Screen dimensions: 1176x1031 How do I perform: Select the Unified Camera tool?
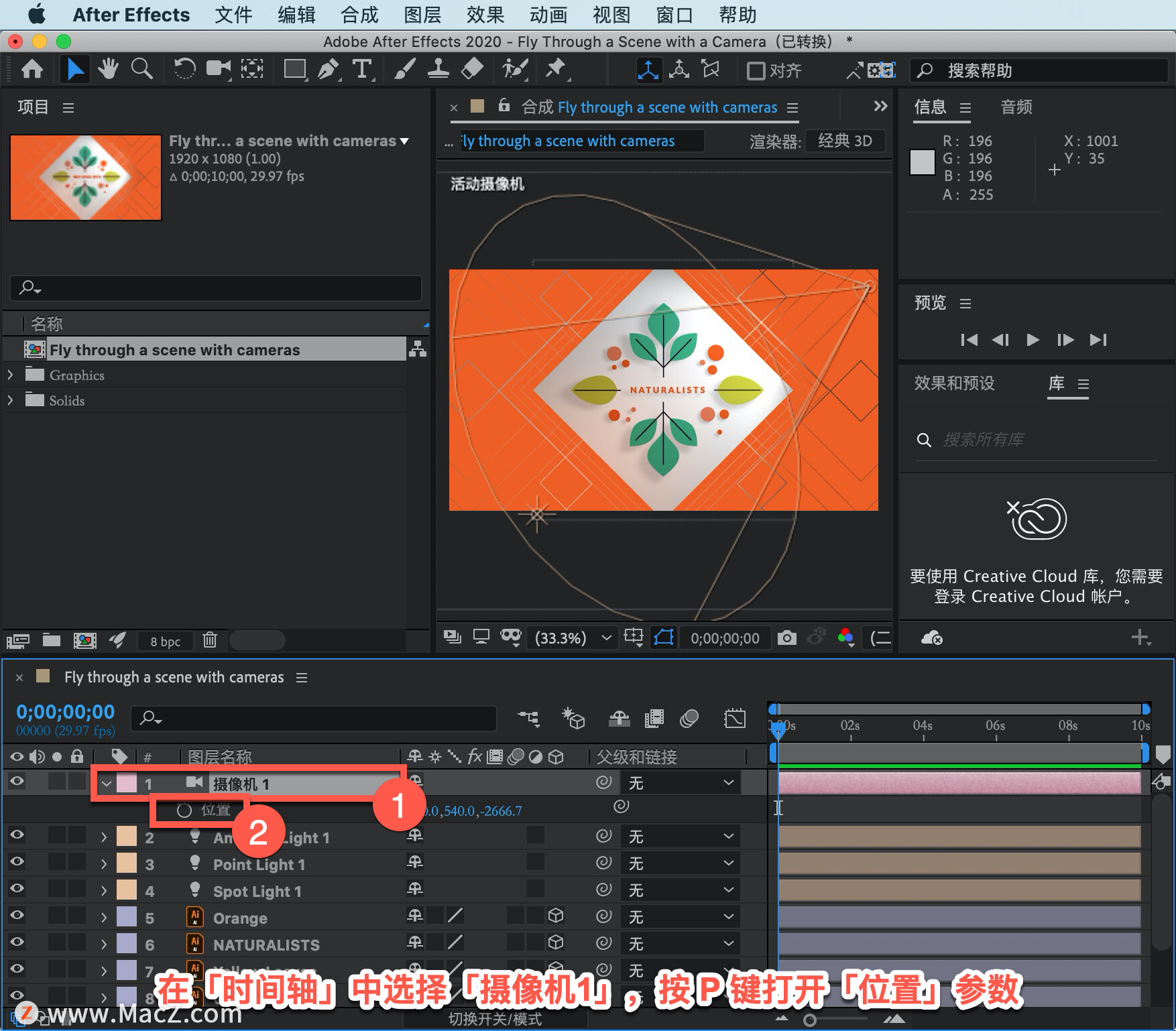(x=218, y=69)
